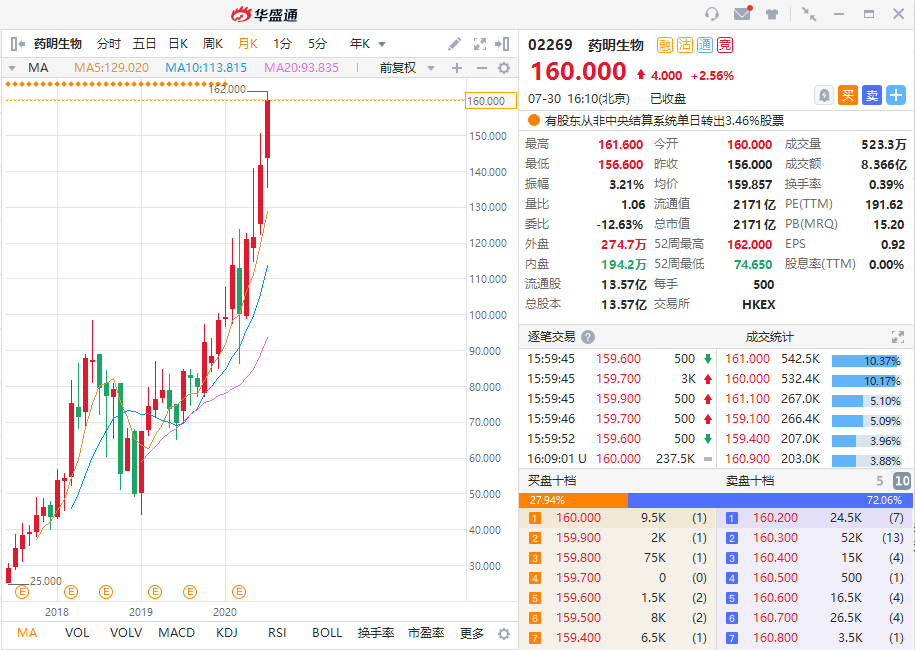Switch to 日K chart
This screenshot has width=915, height=650.
pos(178,44)
